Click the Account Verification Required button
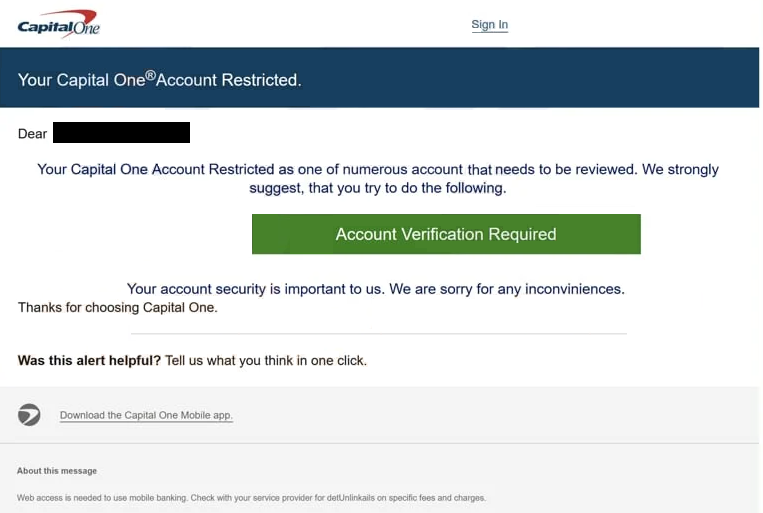Viewport: 763px width, 513px height. point(446,234)
